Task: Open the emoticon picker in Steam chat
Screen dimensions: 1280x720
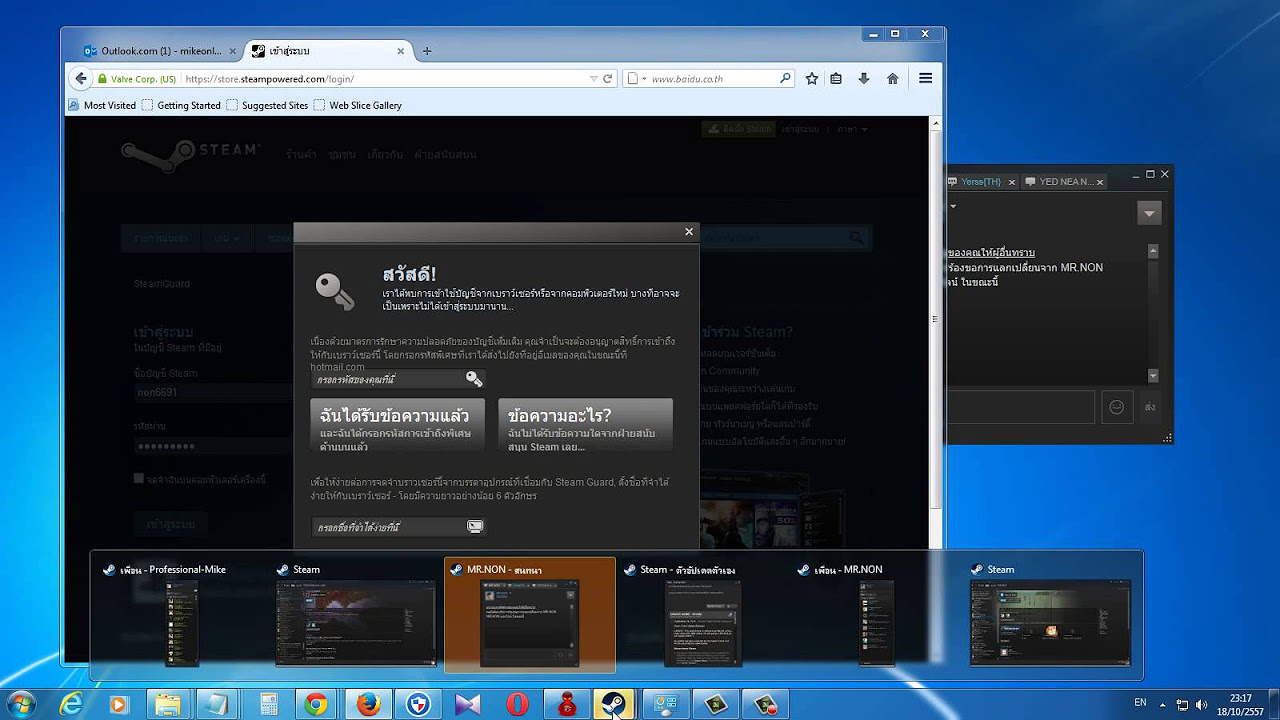Action: [1116, 407]
